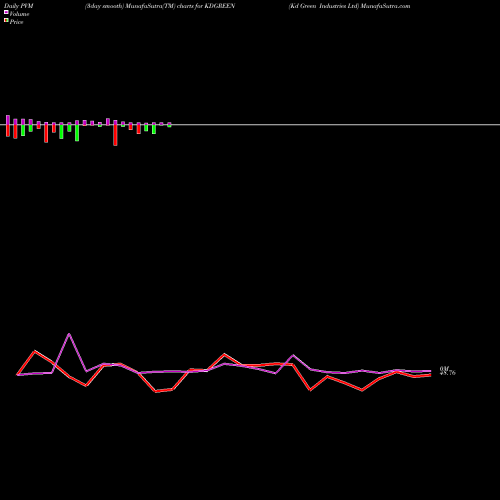Click the Price legend color swatch

(x=6, y=20)
